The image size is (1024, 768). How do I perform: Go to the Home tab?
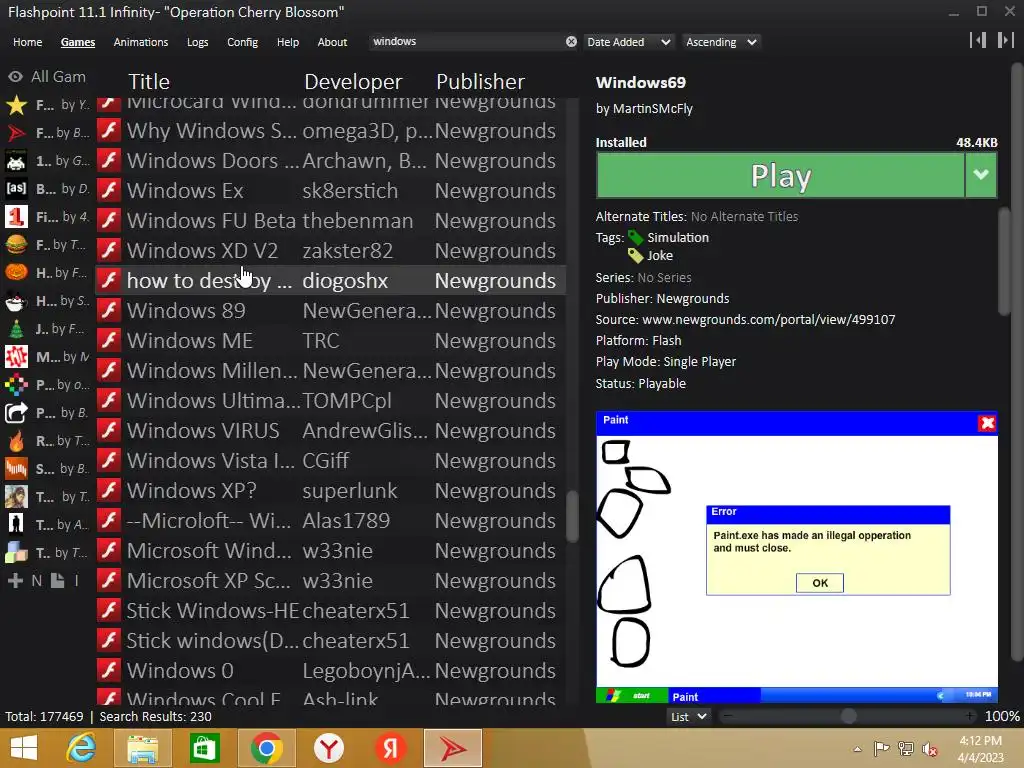pos(27,42)
